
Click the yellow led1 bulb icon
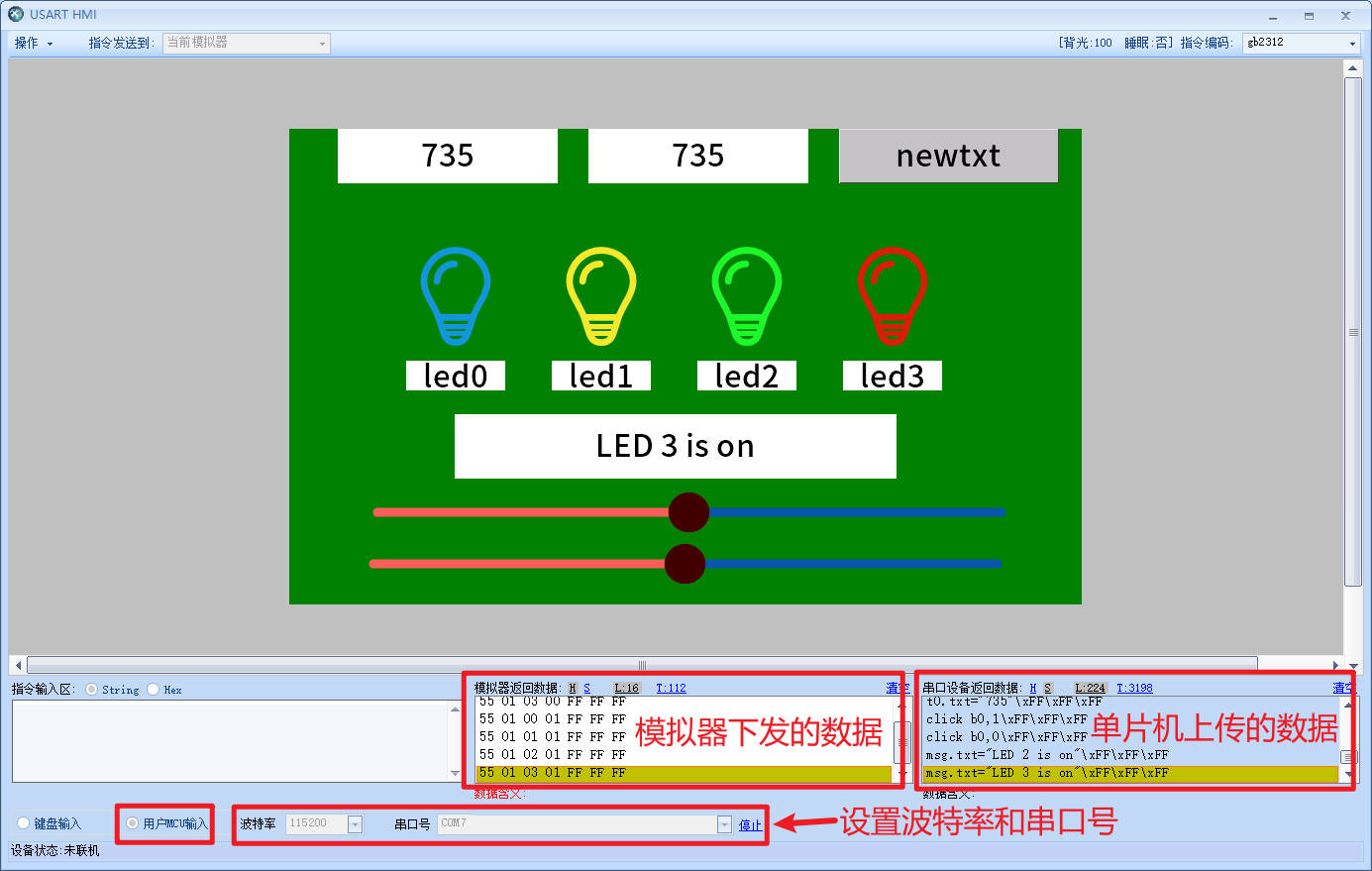point(600,295)
